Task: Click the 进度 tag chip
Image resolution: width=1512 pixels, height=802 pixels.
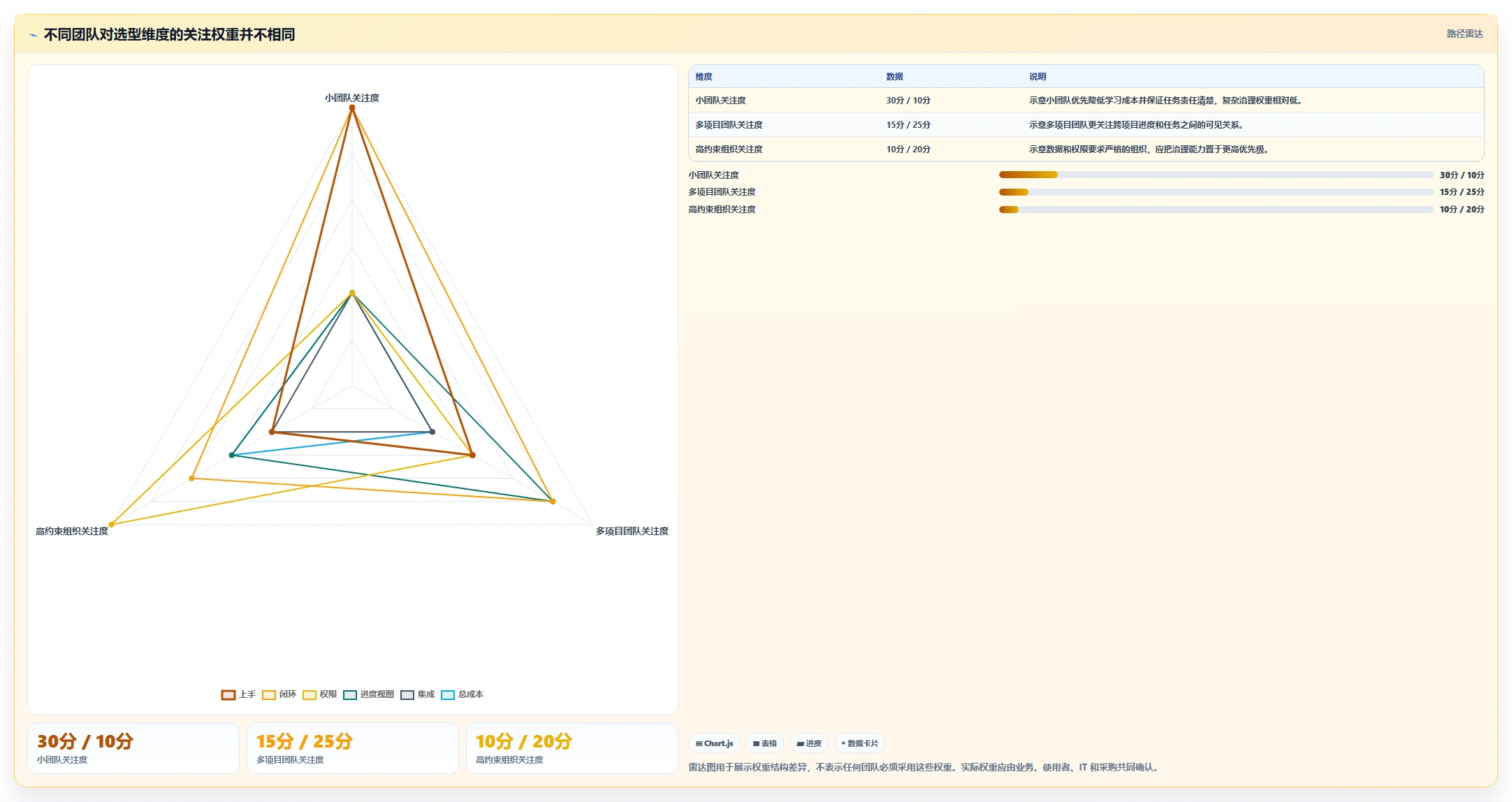Action: (x=809, y=743)
